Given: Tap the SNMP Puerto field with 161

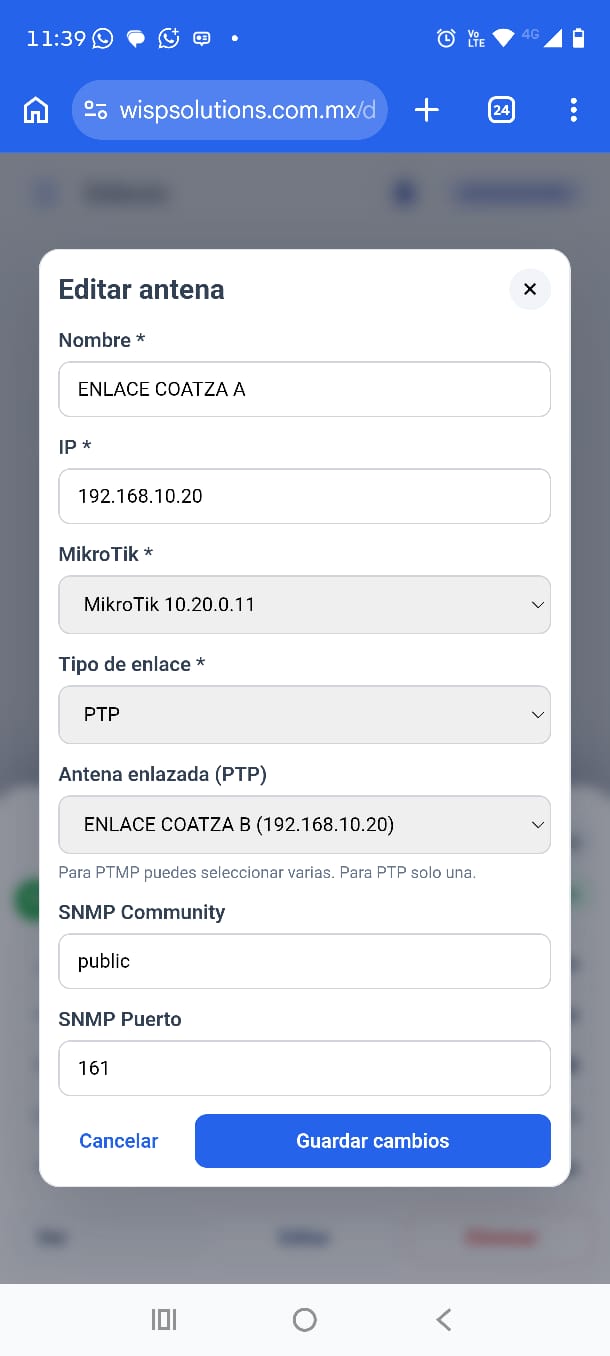Looking at the screenshot, I should (305, 1068).
